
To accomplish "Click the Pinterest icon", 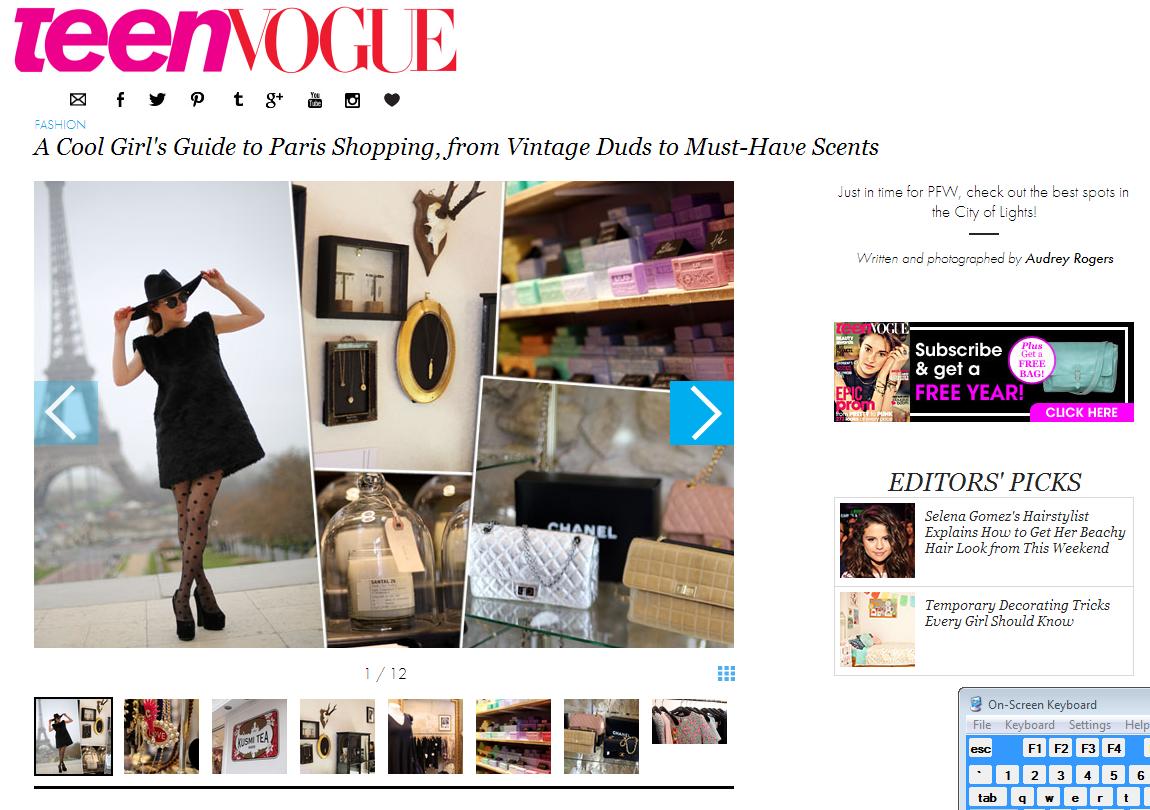I will click(x=197, y=100).
